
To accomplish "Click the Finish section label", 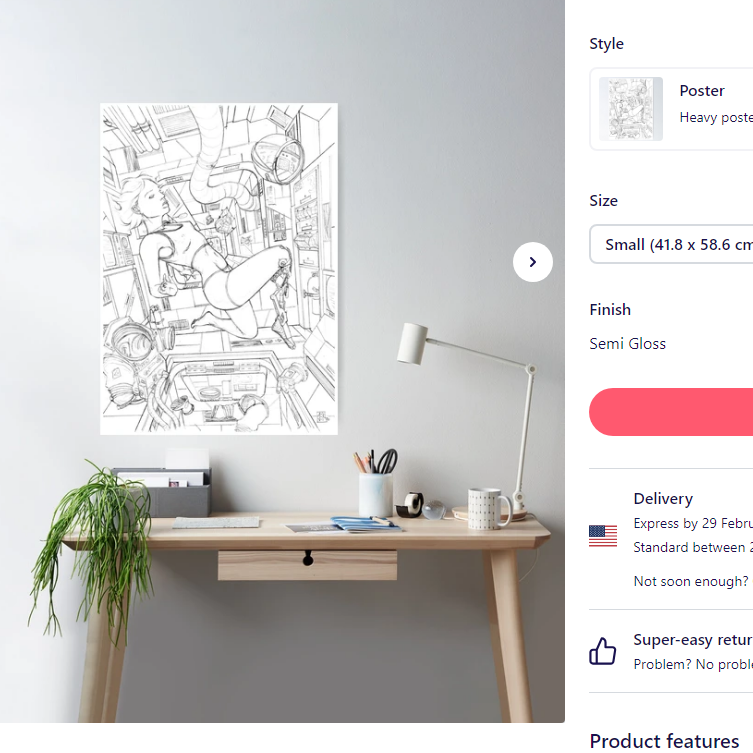I will click(610, 309).
